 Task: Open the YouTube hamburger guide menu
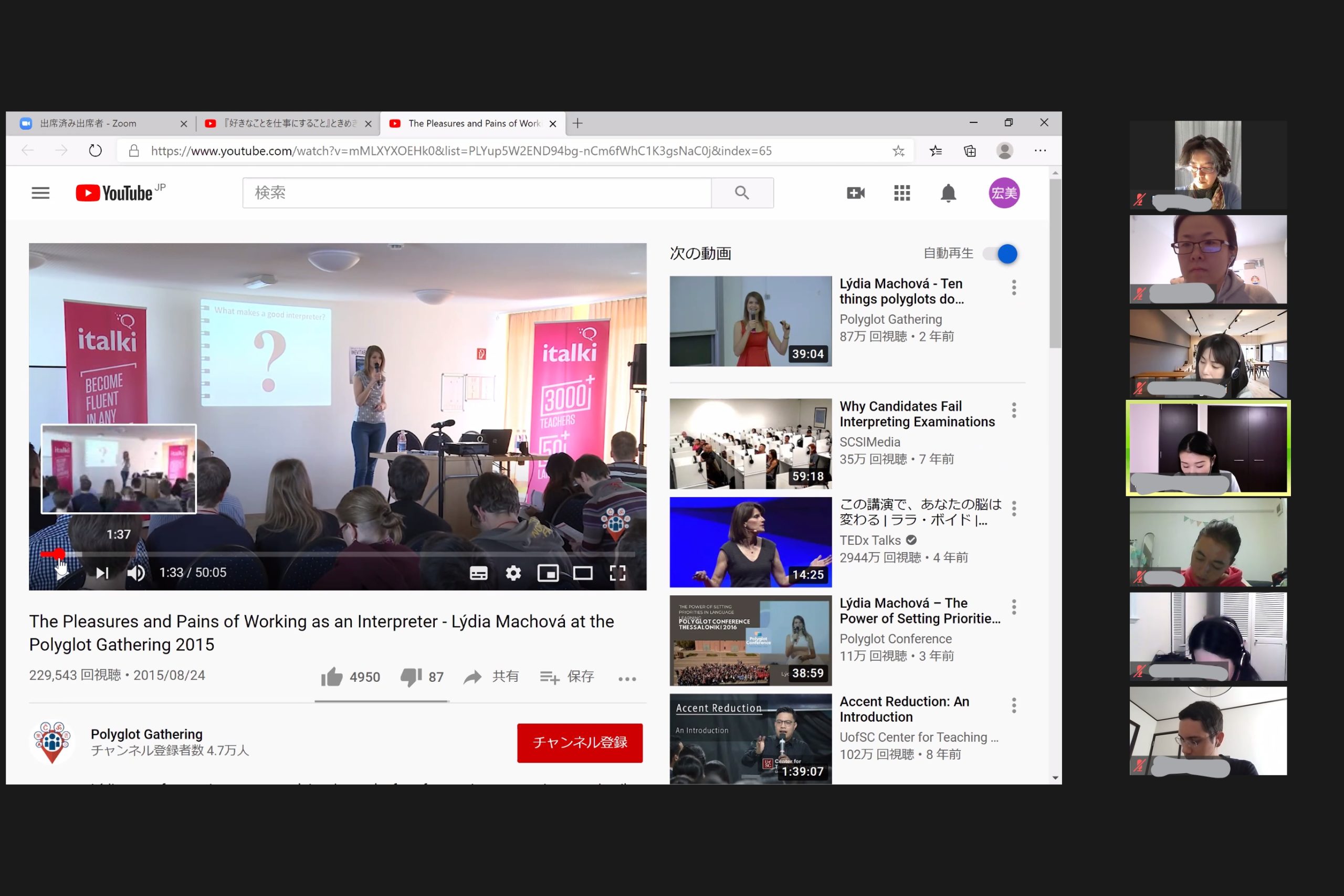pyautogui.click(x=40, y=193)
